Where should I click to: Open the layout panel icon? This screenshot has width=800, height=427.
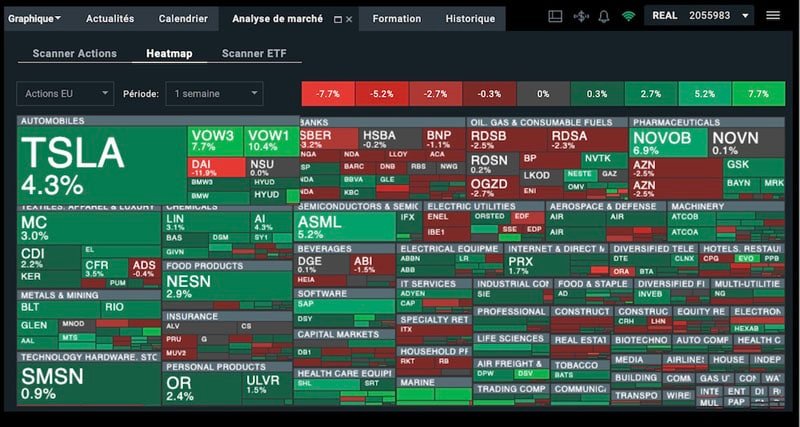coord(555,16)
